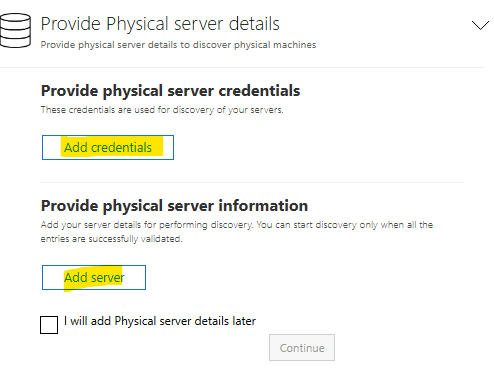Click the Add server button
494x368 pixels.
(x=94, y=277)
